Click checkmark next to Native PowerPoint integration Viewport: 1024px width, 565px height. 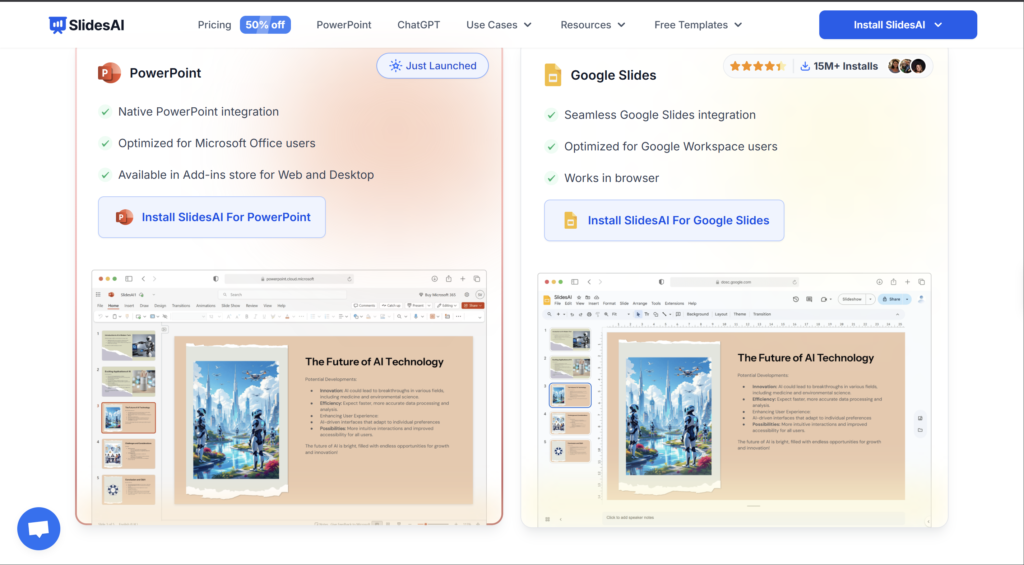[105, 112]
